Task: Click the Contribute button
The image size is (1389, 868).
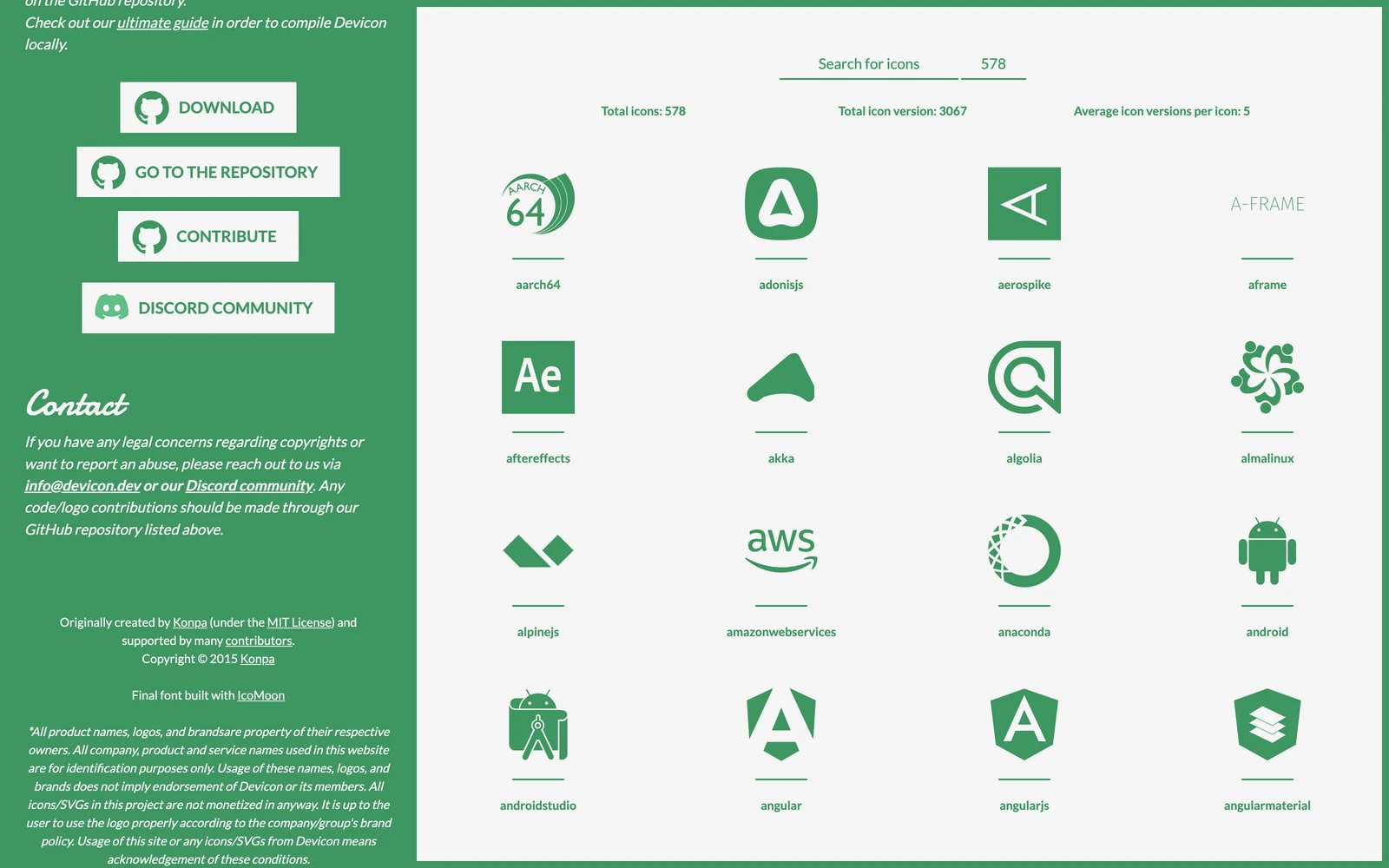Action: tap(208, 236)
